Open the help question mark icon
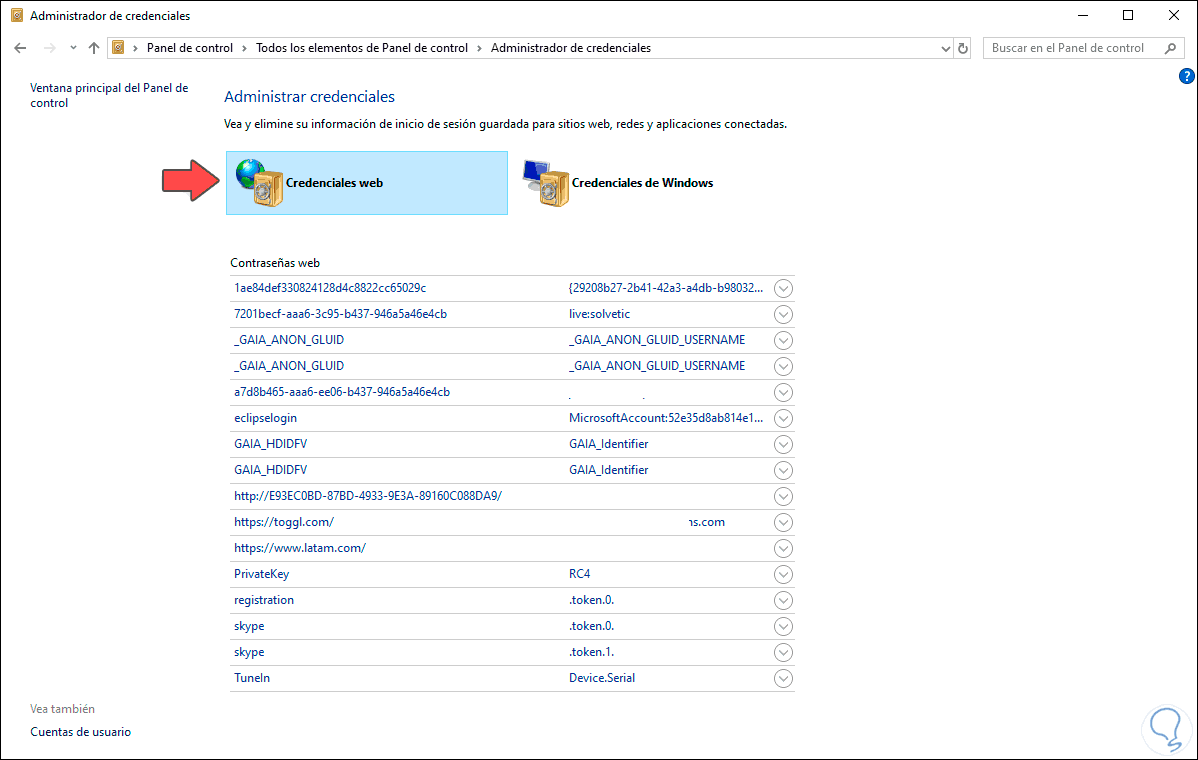The width and height of the screenshot is (1198, 760). click(1187, 76)
